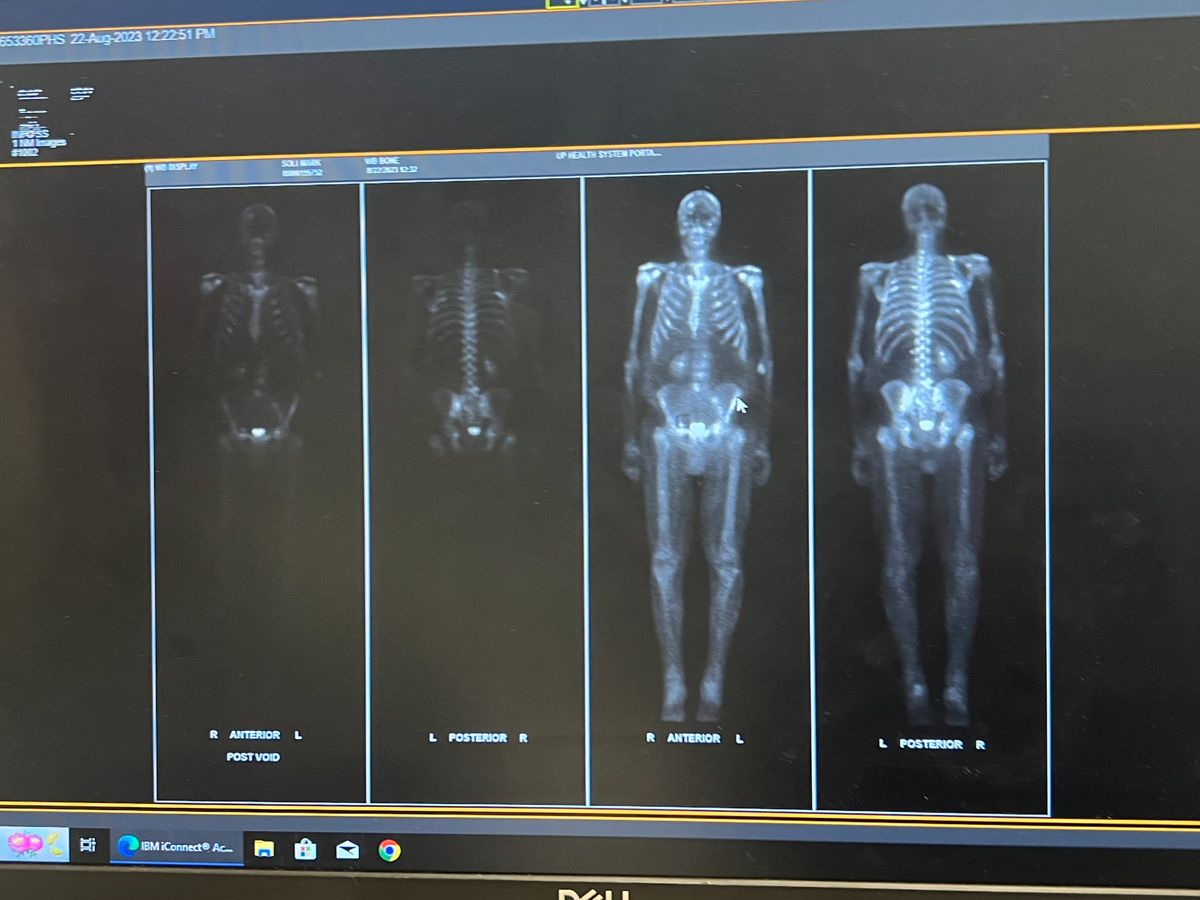Click the yellow-highlighted tool in top toolbar
The height and width of the screenshot is (900, 1200).
[561, 3]
